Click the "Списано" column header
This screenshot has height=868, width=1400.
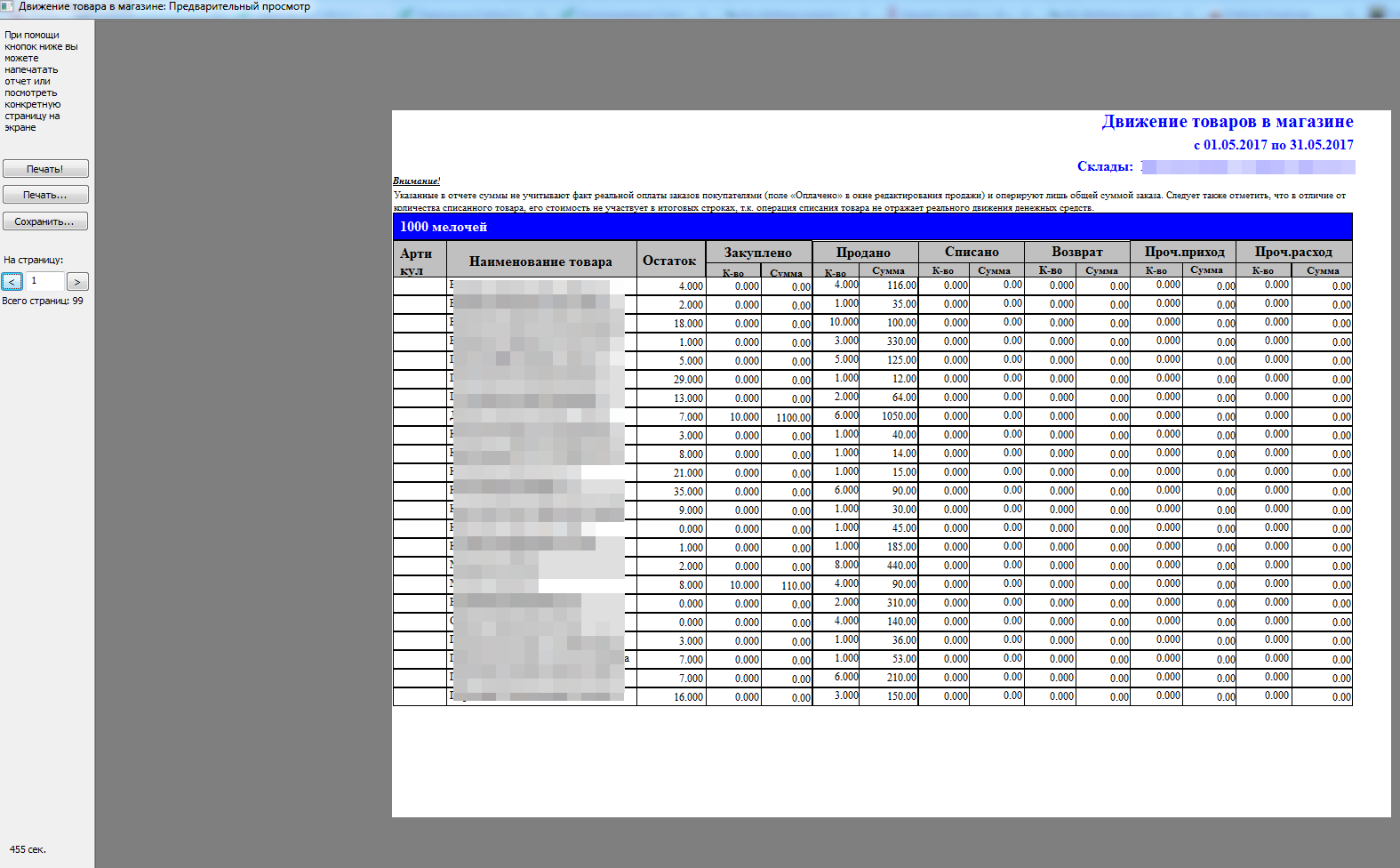(x=972, y=252)
